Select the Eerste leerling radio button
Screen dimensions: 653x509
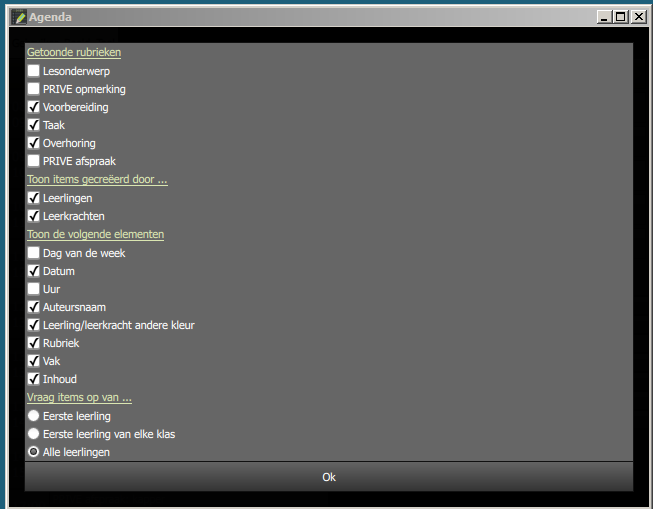33,416
